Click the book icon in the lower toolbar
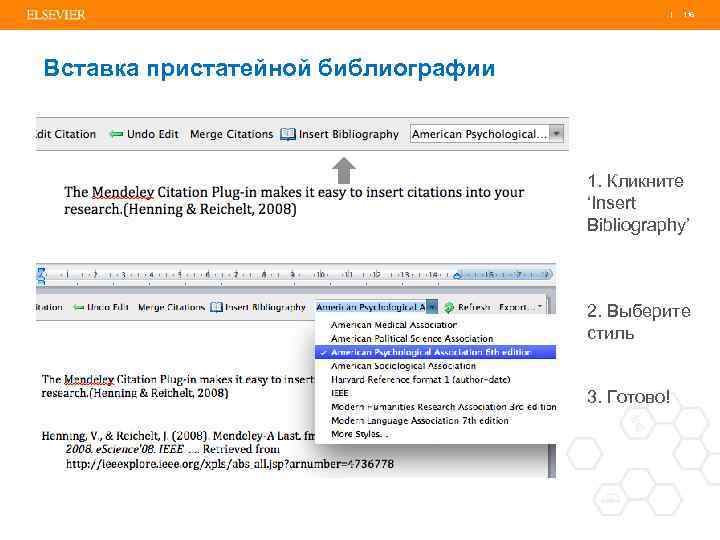Screen dimensions: 720x540 pos(216,307)
